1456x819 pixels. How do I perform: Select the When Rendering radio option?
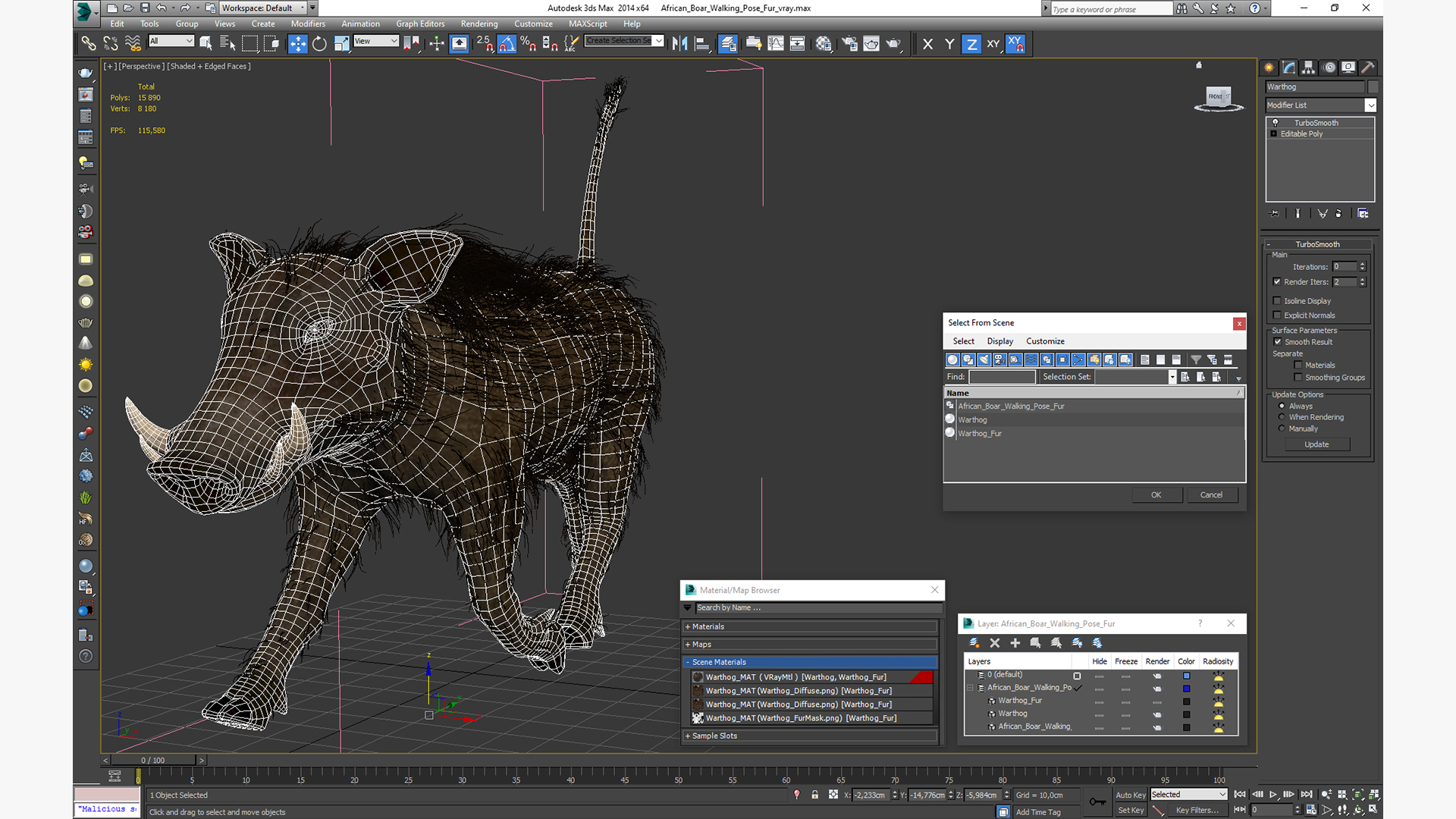(x=1282, y=417)
